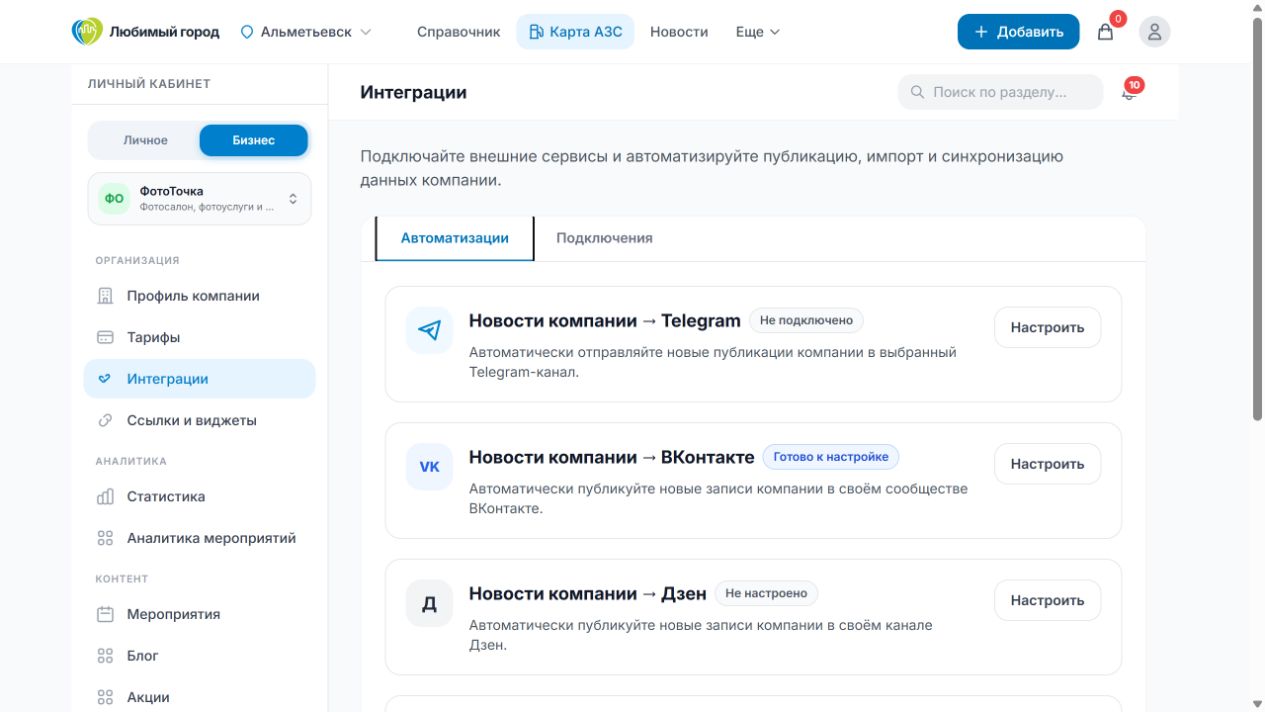Click the magnifier icon in section search
The width and height of the screenshot is (1265, 712).
[917, 92]
